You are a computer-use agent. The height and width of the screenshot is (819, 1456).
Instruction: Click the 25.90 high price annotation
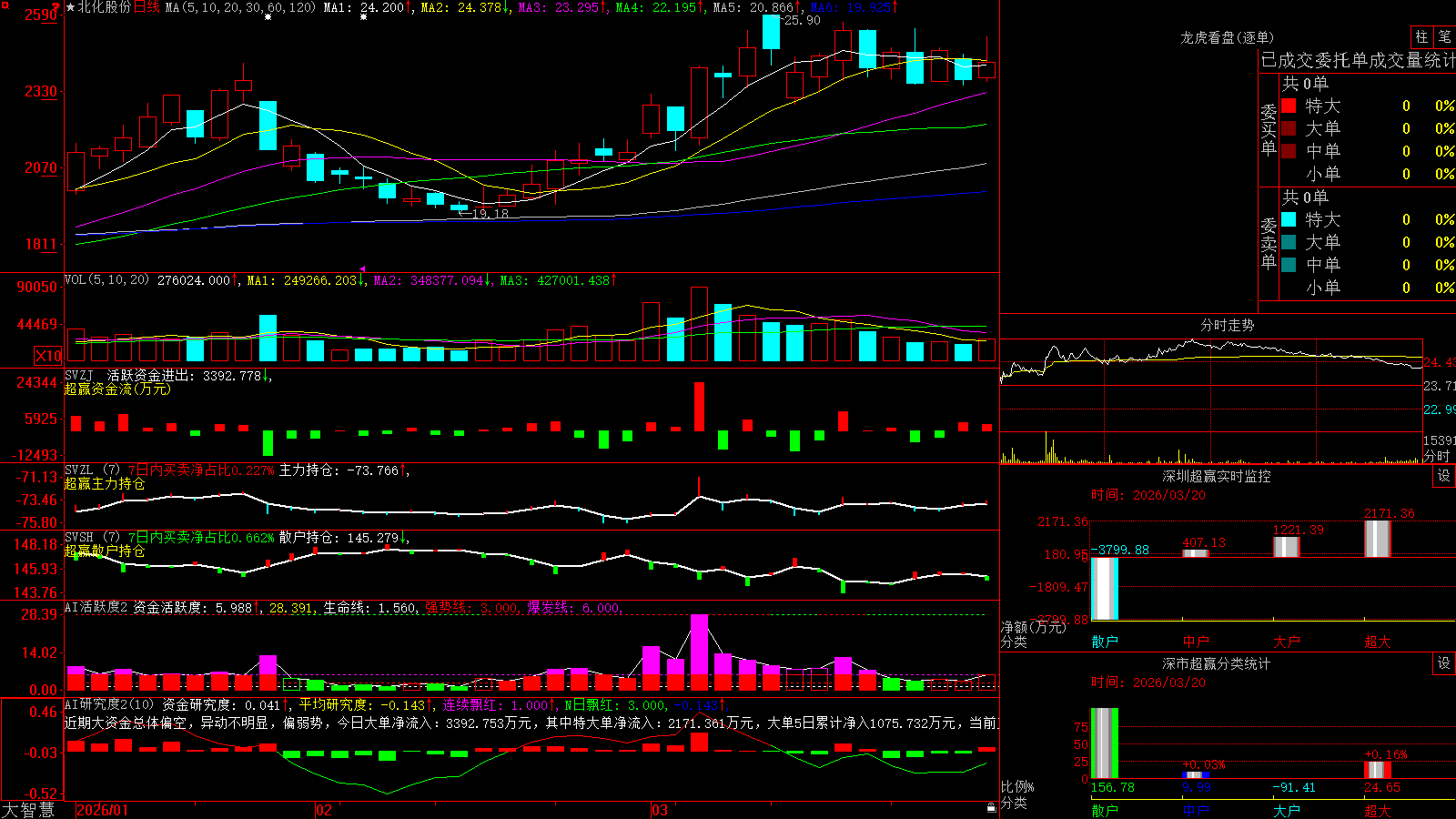(x=803, y=20)
